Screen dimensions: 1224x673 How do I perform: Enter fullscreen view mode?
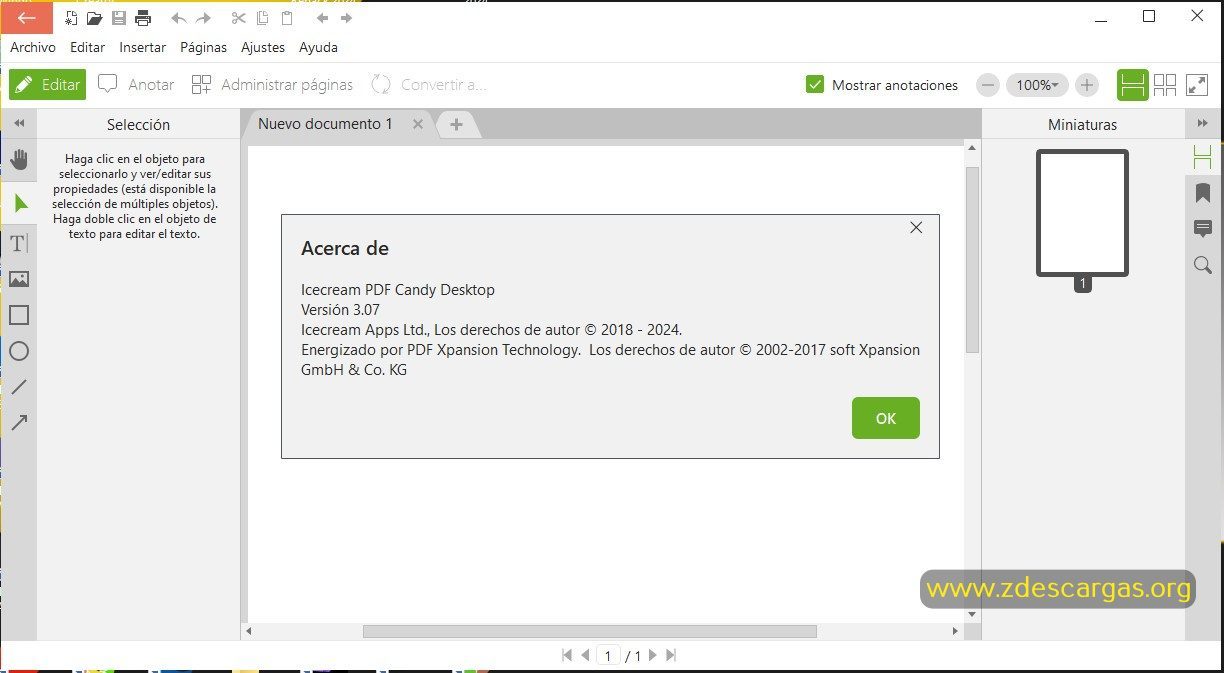point(1197,85)
